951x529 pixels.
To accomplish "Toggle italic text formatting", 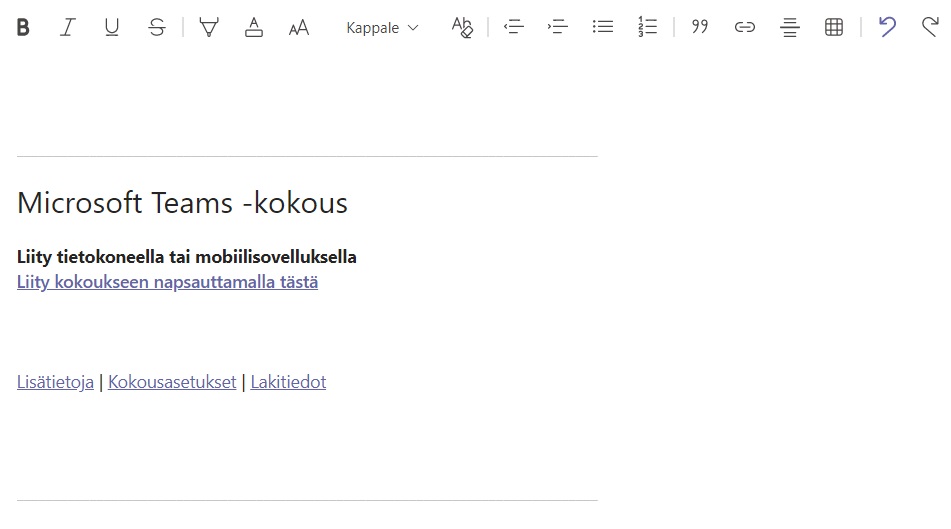I will (67, 28).
